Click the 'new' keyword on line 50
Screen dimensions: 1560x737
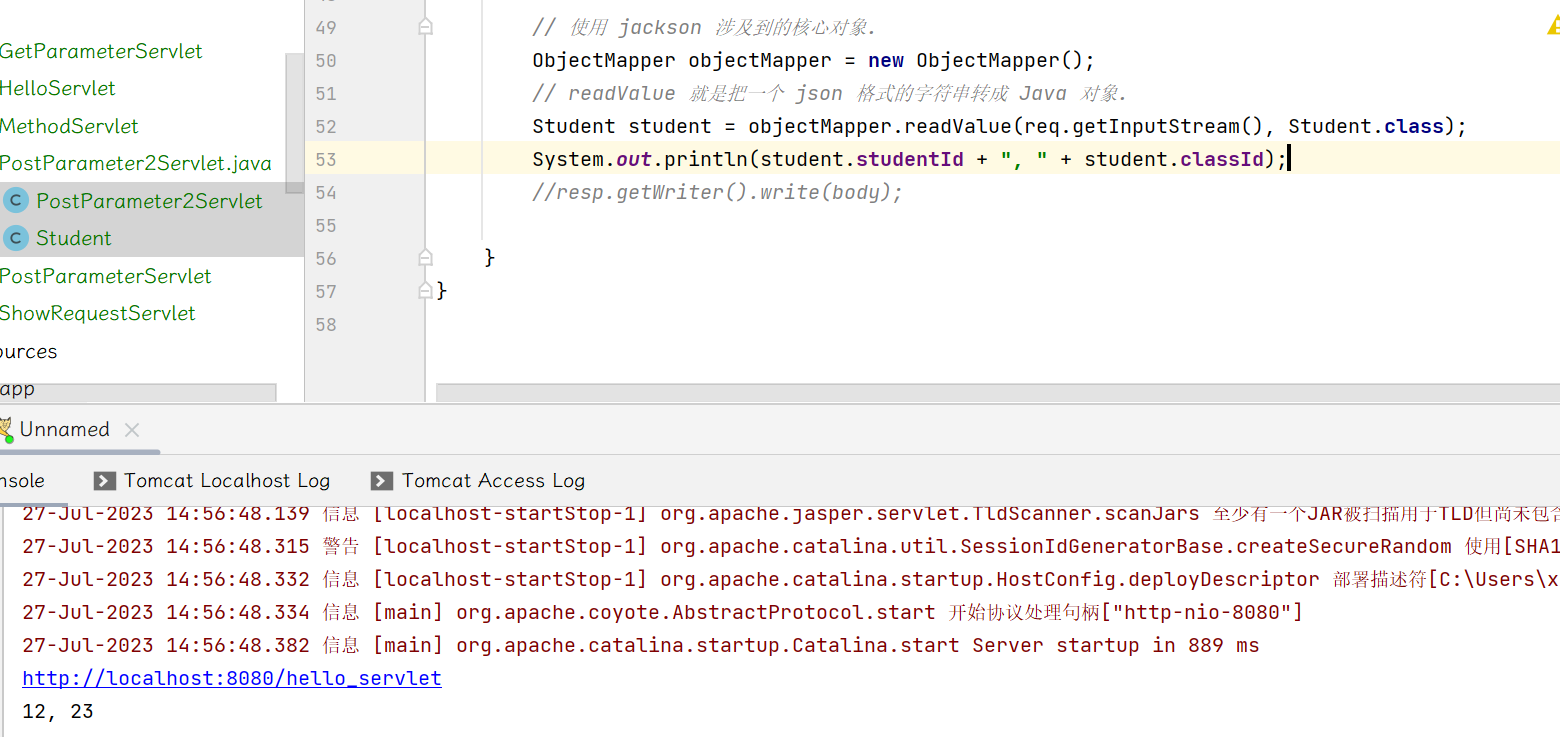coord(886,60)
